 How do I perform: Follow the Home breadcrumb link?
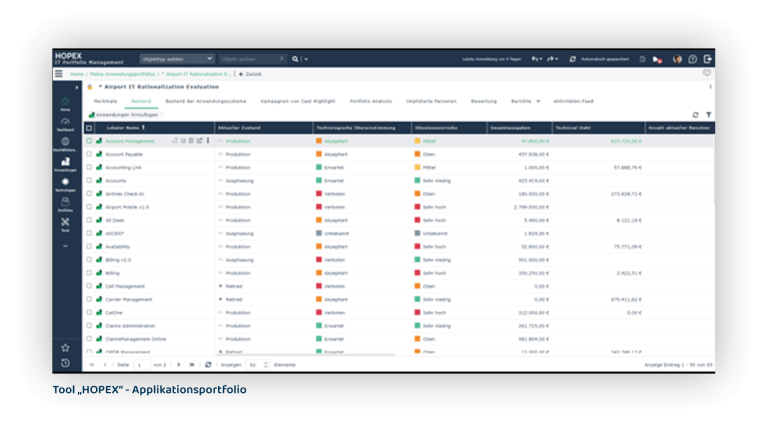76,74
